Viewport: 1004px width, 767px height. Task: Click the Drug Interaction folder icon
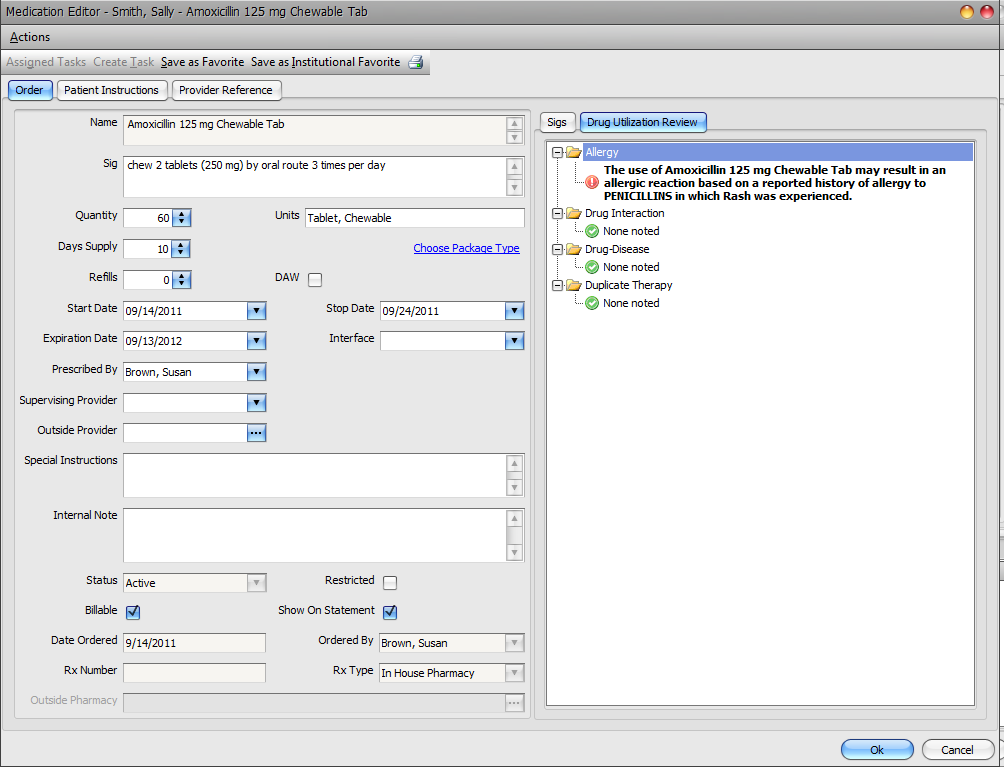[574, 213]
